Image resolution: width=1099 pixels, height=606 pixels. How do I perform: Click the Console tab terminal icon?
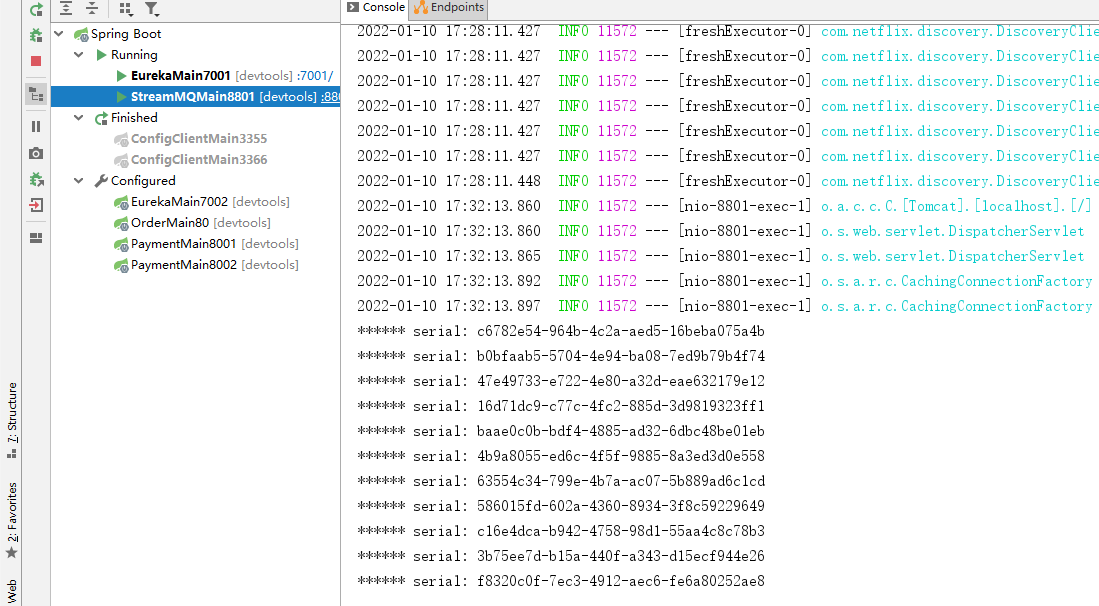(x=353, y=7)
